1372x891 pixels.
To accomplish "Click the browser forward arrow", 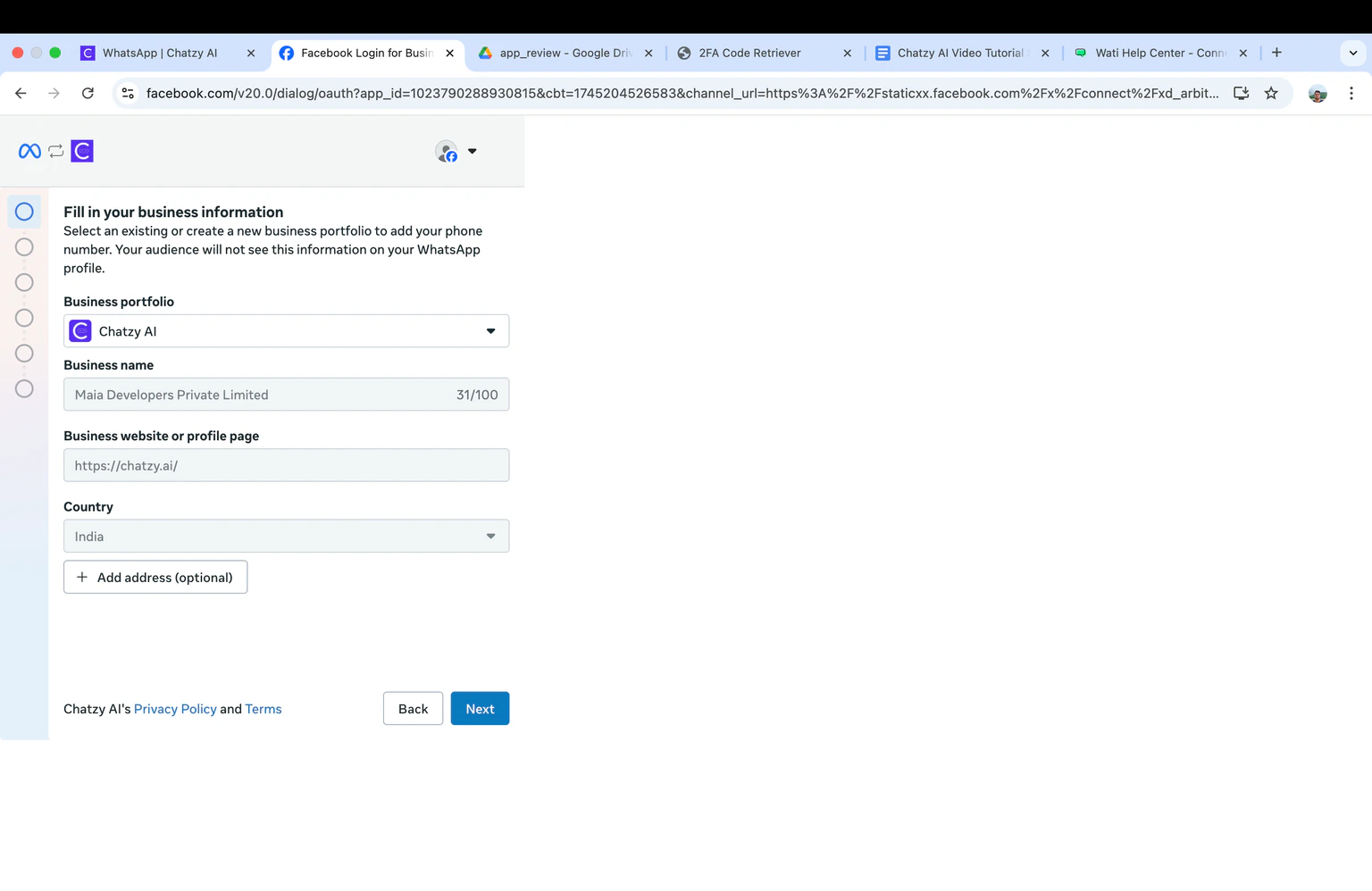I will point(54,93).
